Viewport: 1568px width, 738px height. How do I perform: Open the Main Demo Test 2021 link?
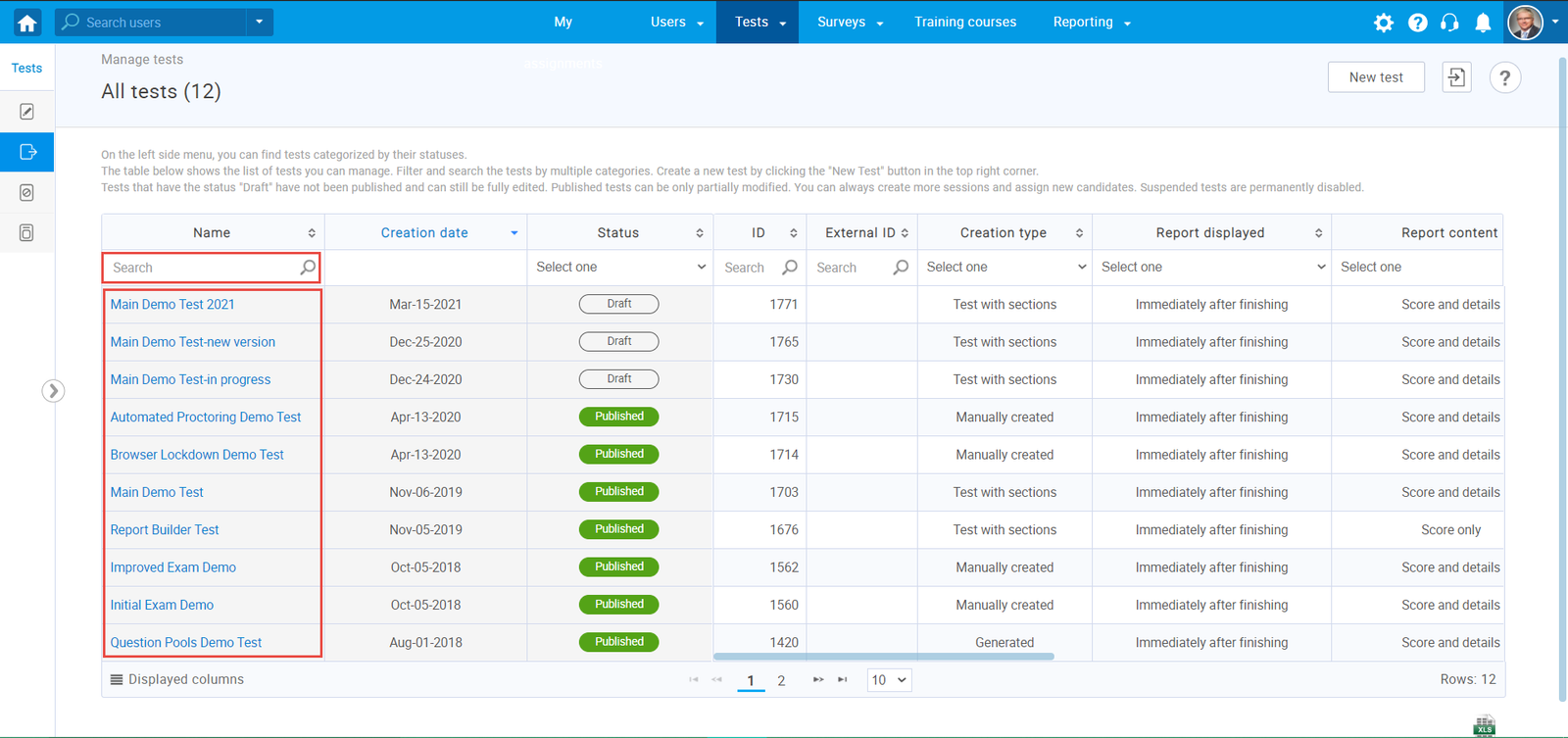[x=172, y=305]
